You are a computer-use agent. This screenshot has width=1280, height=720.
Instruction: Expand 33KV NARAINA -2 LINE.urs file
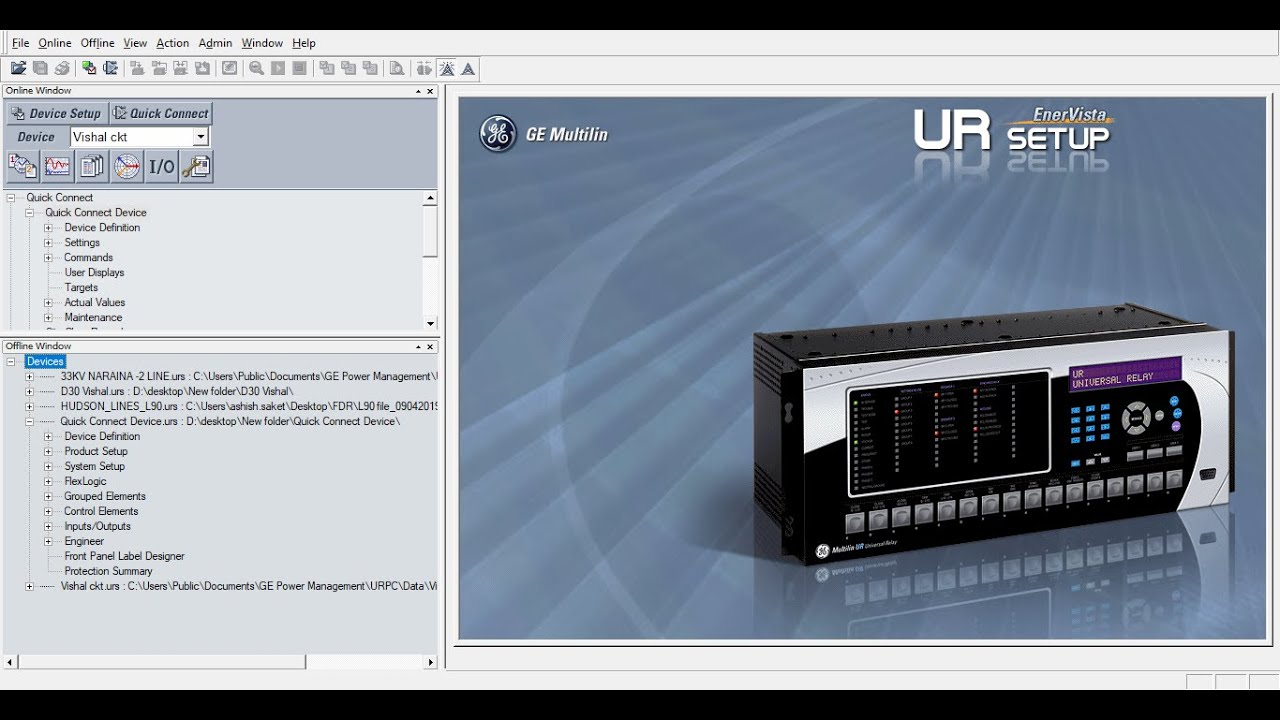pos(29,377)
